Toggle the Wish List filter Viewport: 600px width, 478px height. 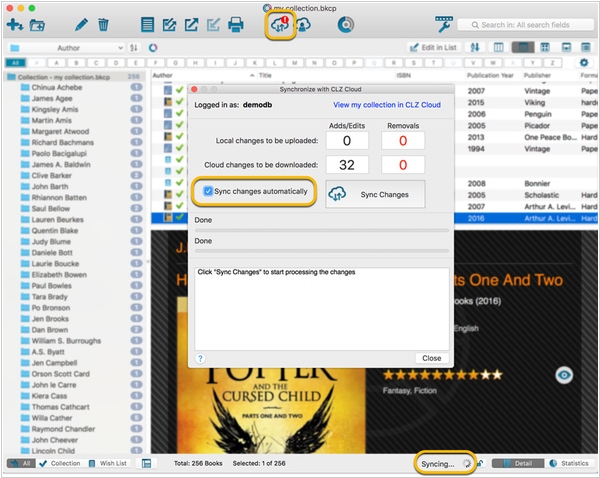106,464
